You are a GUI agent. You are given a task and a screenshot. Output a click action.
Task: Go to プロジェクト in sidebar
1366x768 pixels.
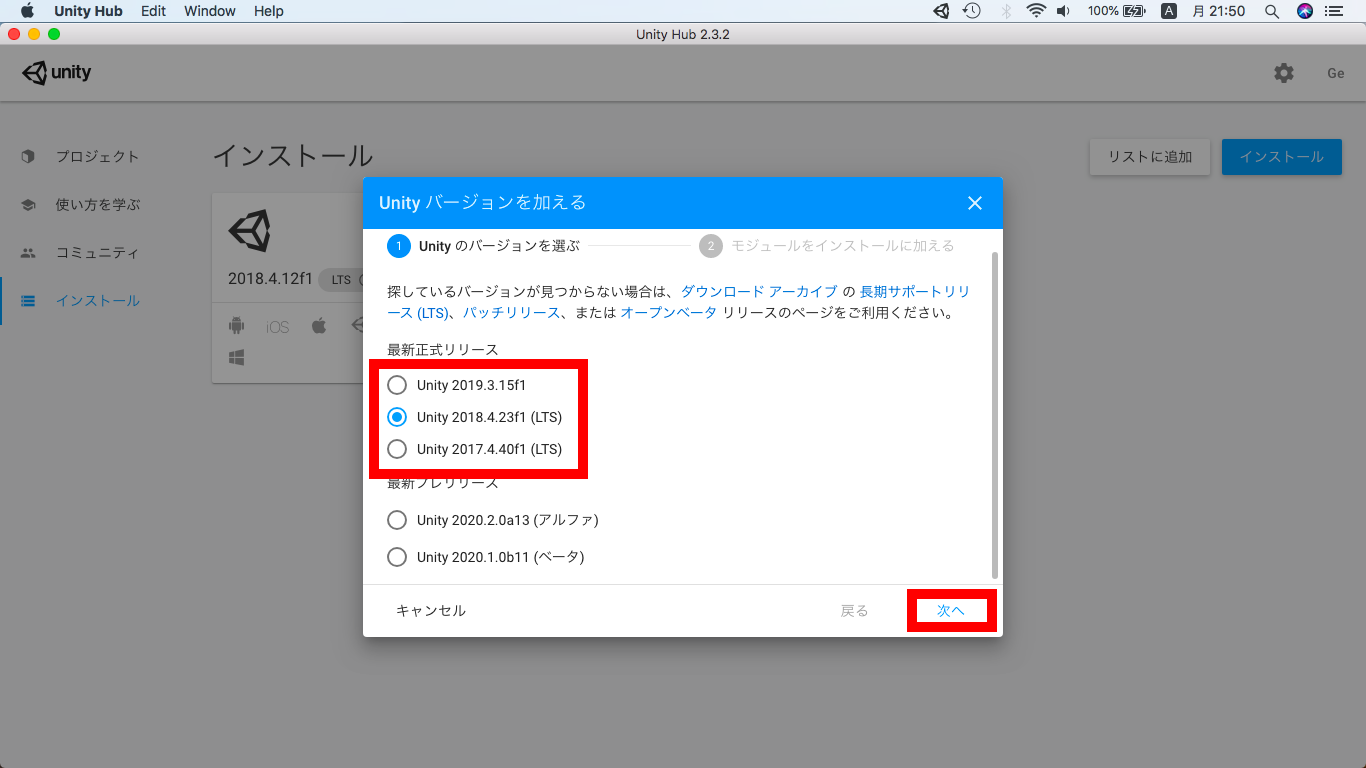click(100, 156)
